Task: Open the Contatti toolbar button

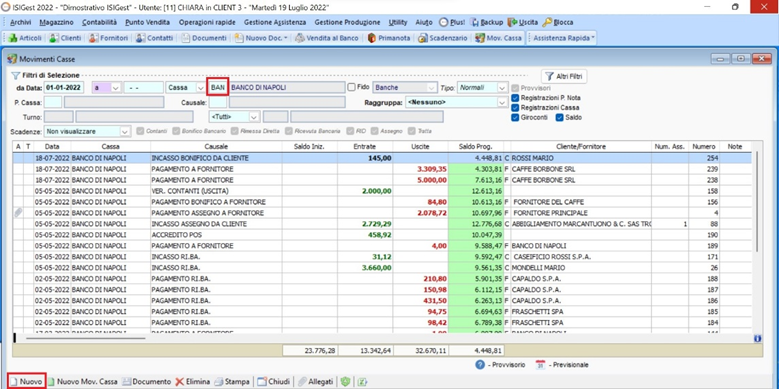Action: pos(154,38)
